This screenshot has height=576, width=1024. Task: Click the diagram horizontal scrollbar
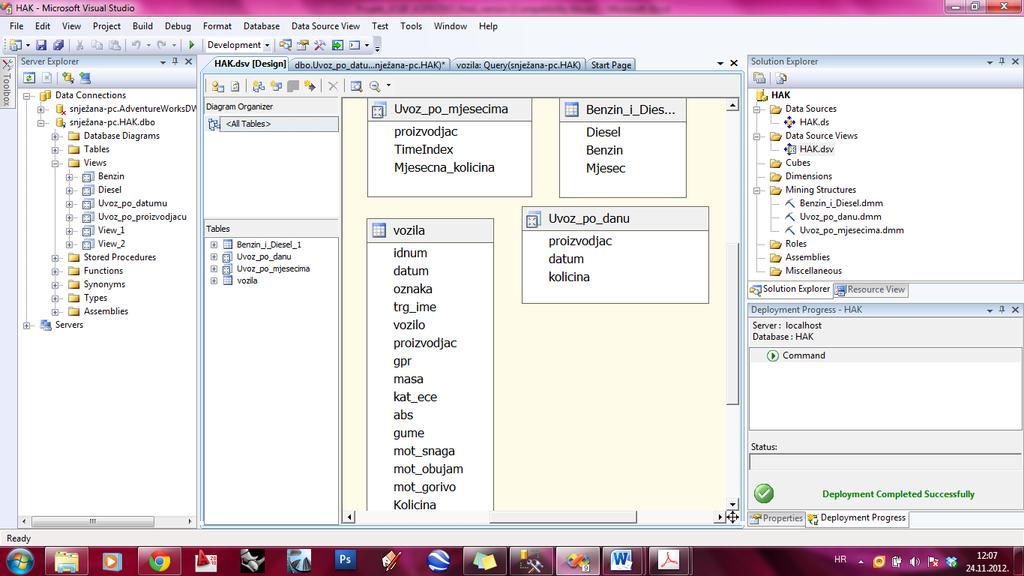pyautogui.click(x=562, y=517)
